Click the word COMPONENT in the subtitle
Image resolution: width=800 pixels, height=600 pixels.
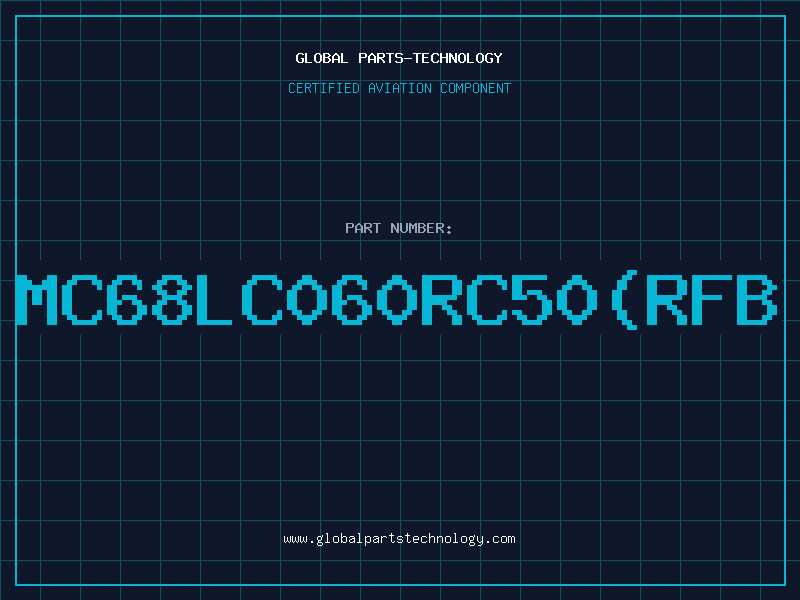coord(476,88)
